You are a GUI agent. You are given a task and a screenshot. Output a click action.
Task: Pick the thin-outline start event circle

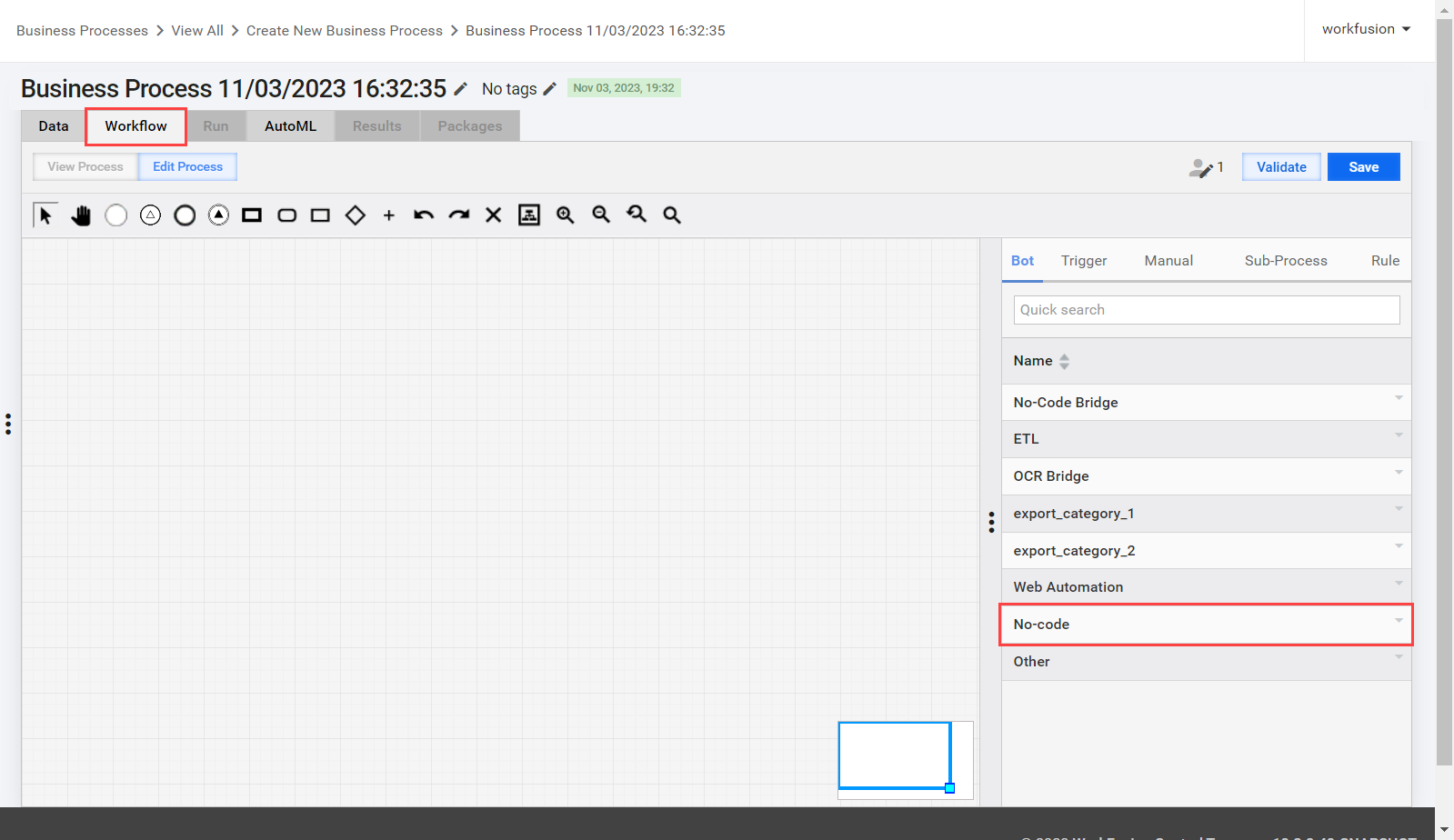tap(115, 215)
